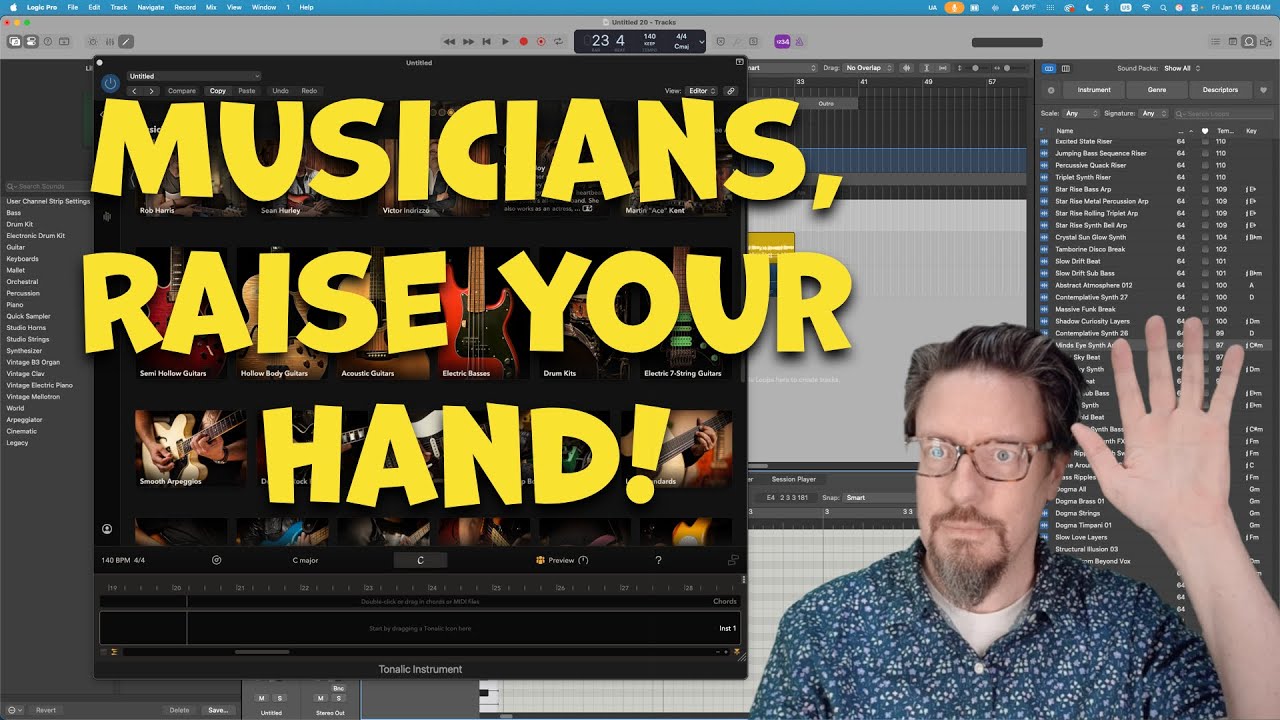Image resolution: width=1280 pixels, height=720 pixels.
Task: Clear loop filters with X button
Action: tap(1051, 90)
